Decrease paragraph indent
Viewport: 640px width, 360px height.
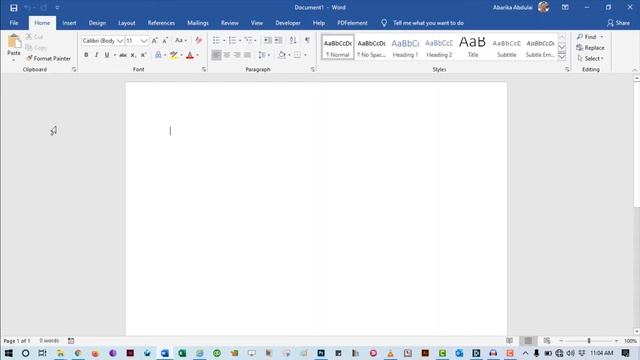[268, 40]
